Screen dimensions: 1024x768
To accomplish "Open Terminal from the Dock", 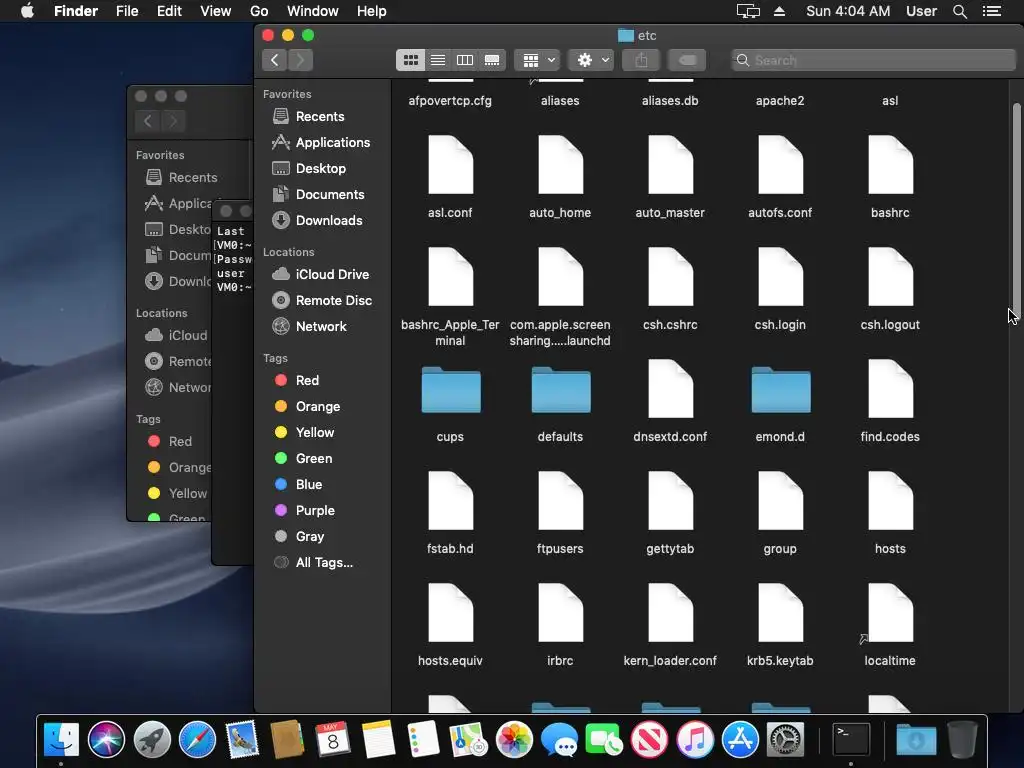I will coord(851,740).
